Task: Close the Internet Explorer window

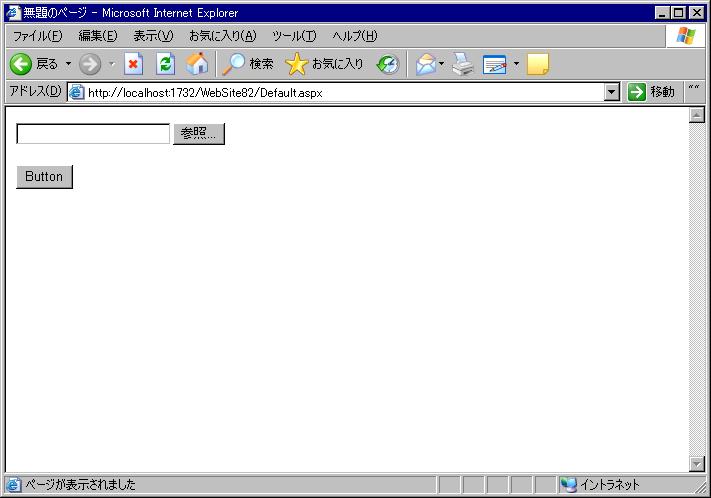Action: (696, 13)
